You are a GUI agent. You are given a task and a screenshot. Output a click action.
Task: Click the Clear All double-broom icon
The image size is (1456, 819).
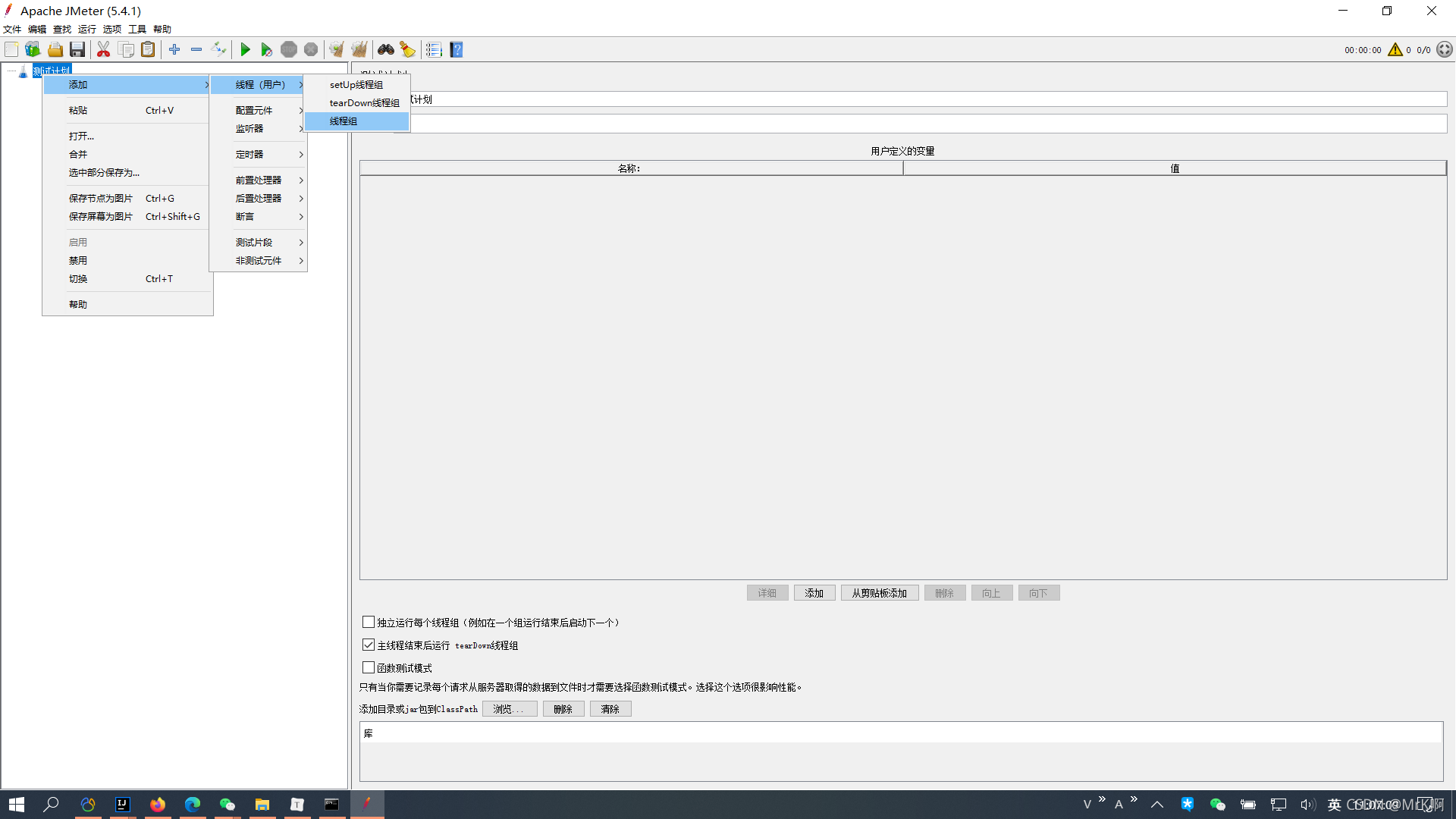click(359, 50)
